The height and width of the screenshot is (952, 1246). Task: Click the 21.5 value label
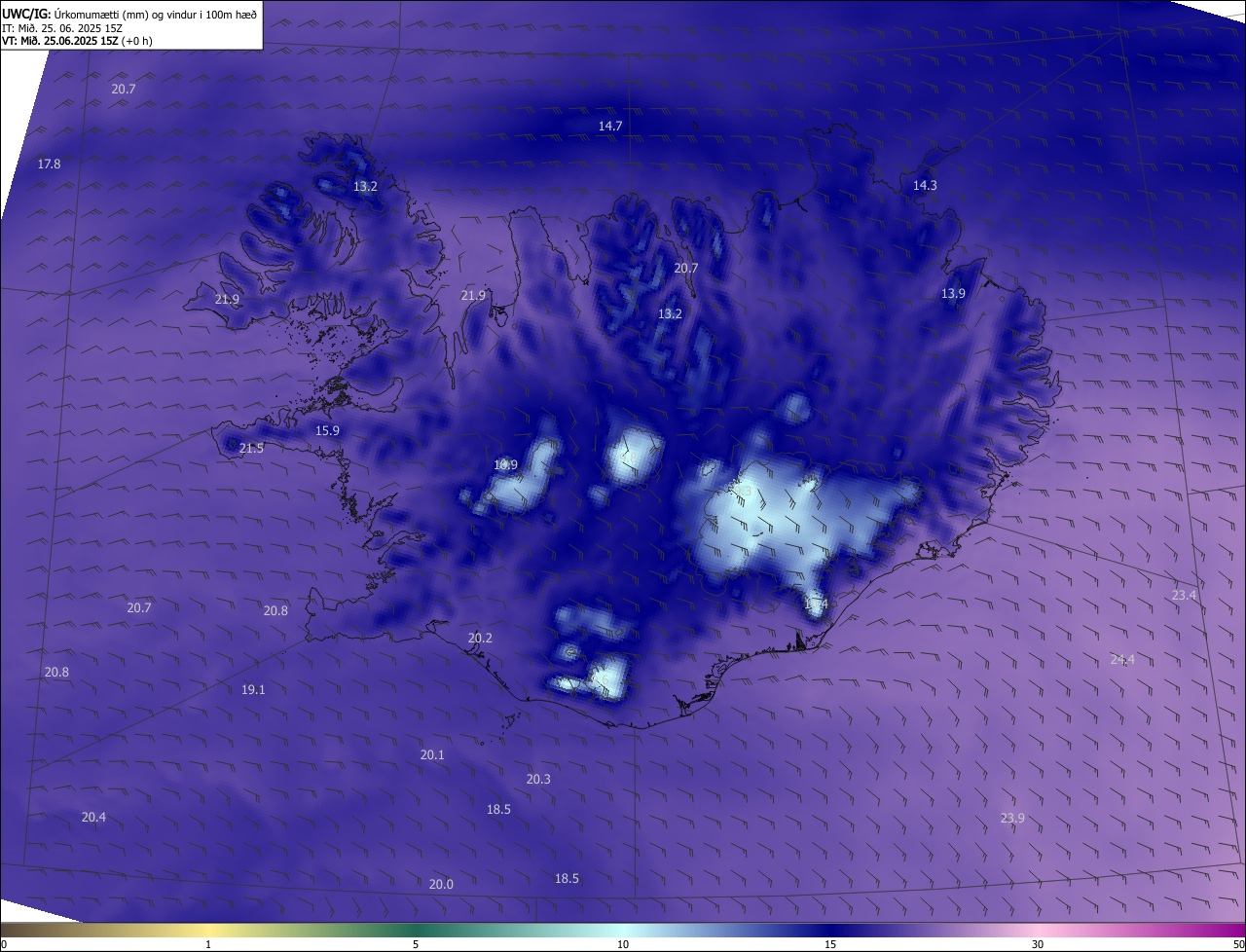(251, 448)
